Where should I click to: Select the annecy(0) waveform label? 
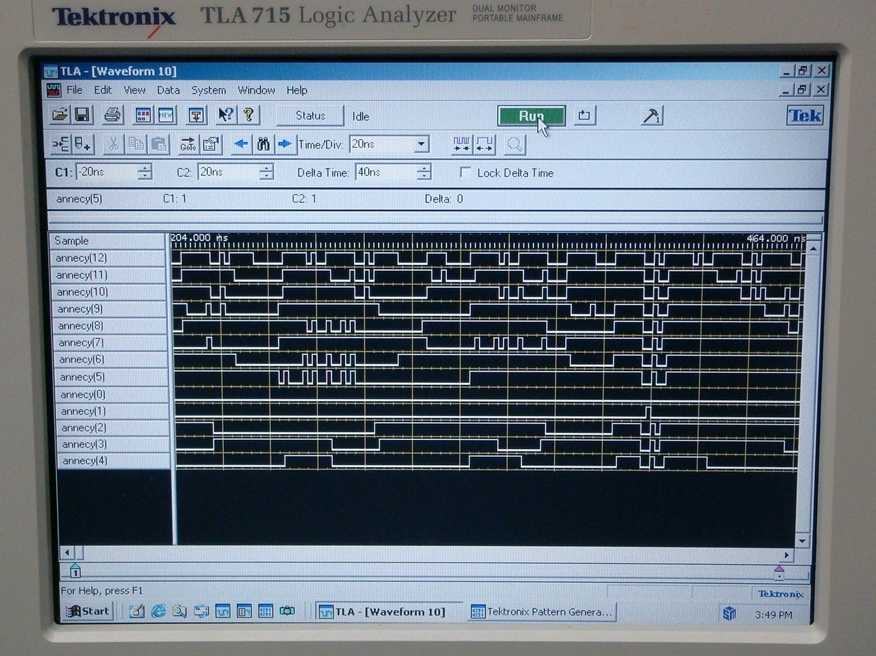point(112,394)
